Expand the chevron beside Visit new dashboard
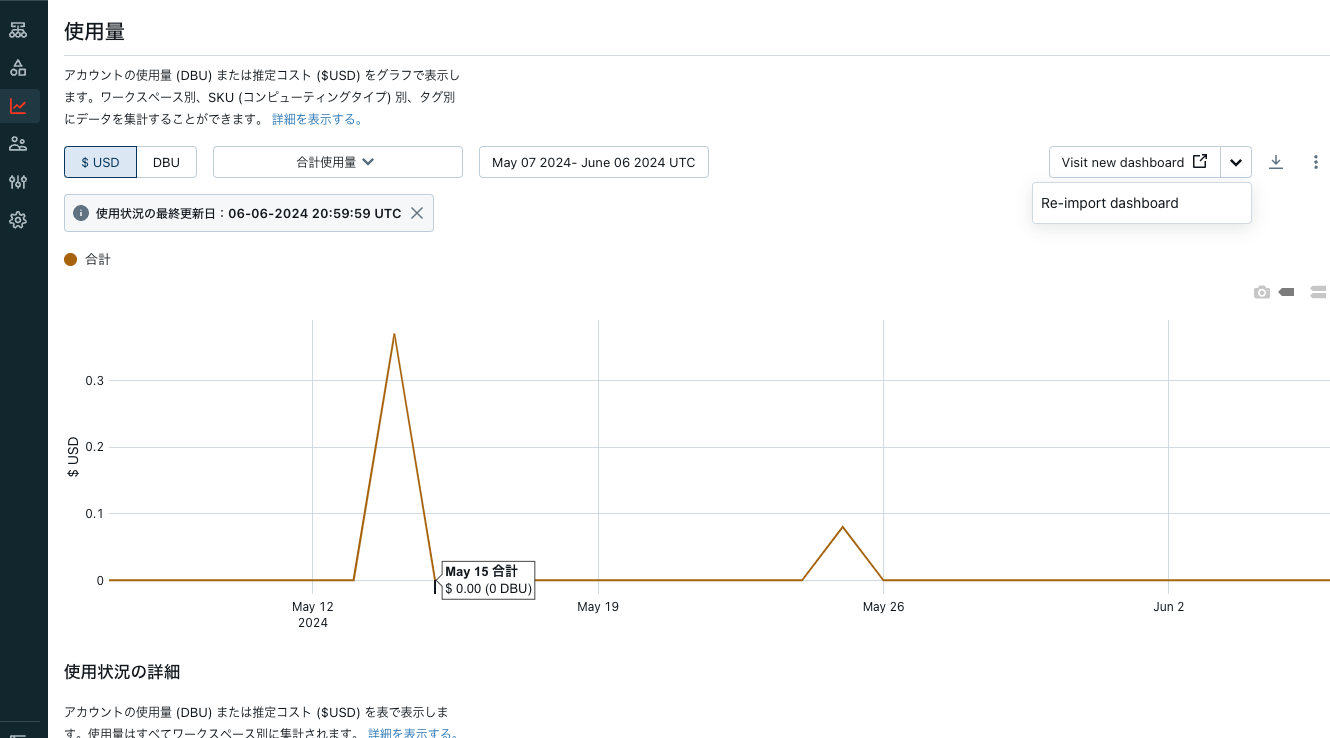The width and height of the screenshot is (1330, 738). pos(1236,161)
